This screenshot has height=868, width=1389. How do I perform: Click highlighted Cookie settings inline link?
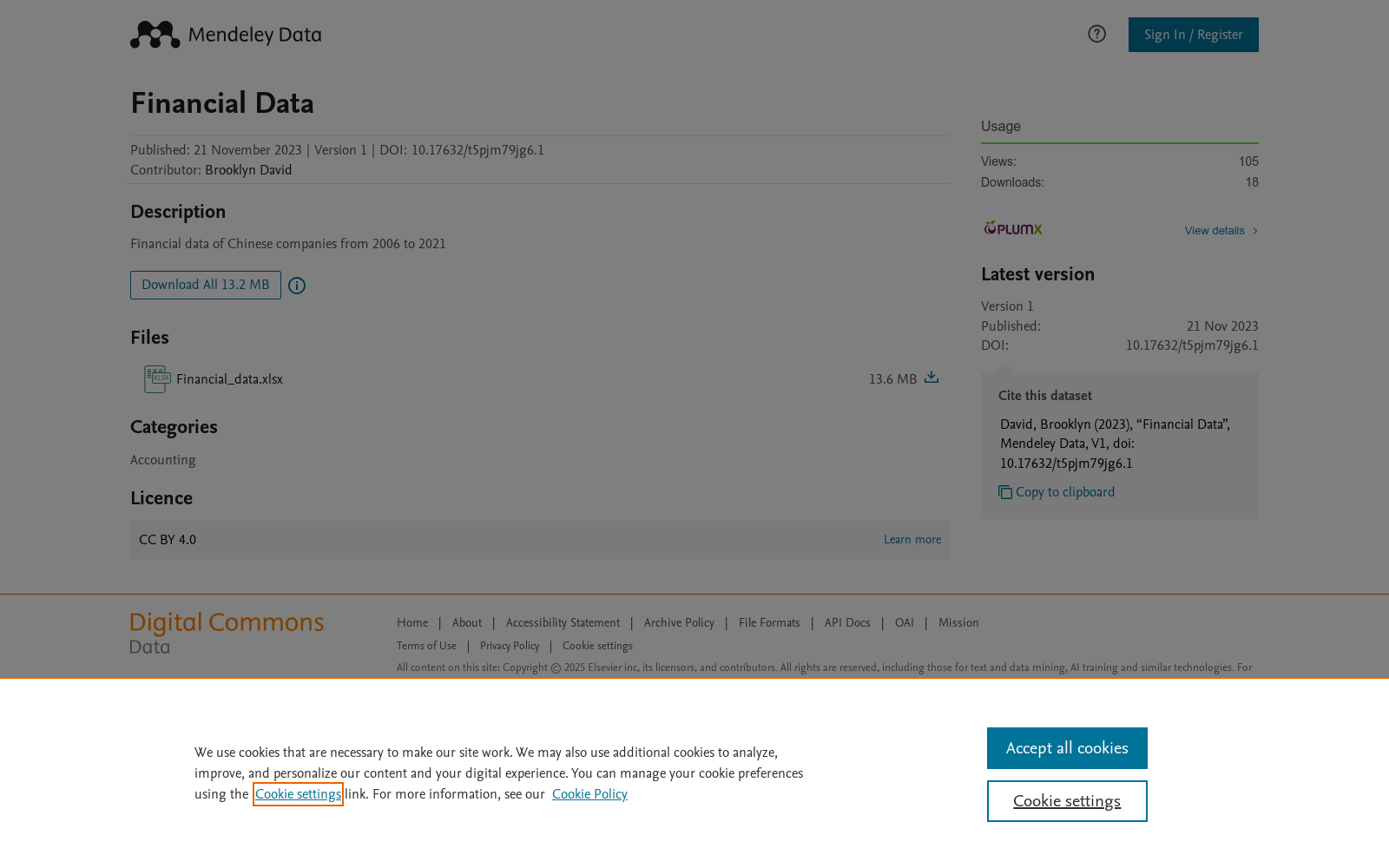coord(298,794)
